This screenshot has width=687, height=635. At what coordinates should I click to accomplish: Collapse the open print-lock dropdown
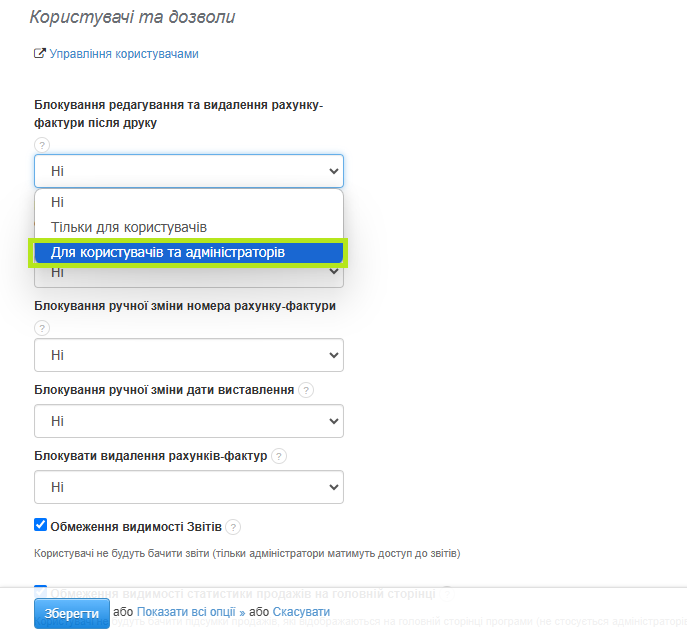(x=189, y=171)
